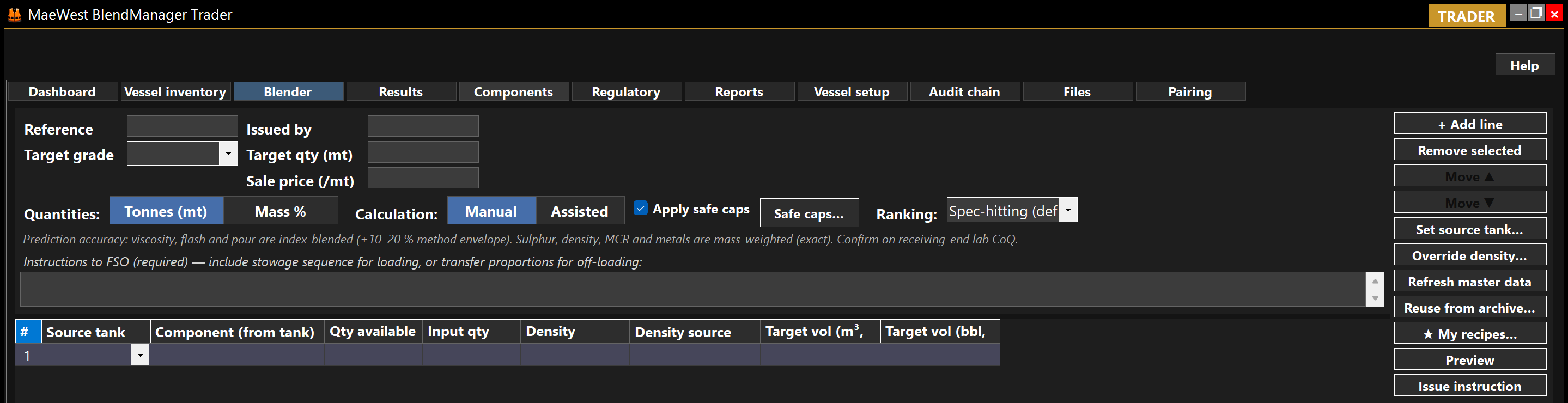Go to the Components tab
The image size is (1568, 403).
point(513,91)
